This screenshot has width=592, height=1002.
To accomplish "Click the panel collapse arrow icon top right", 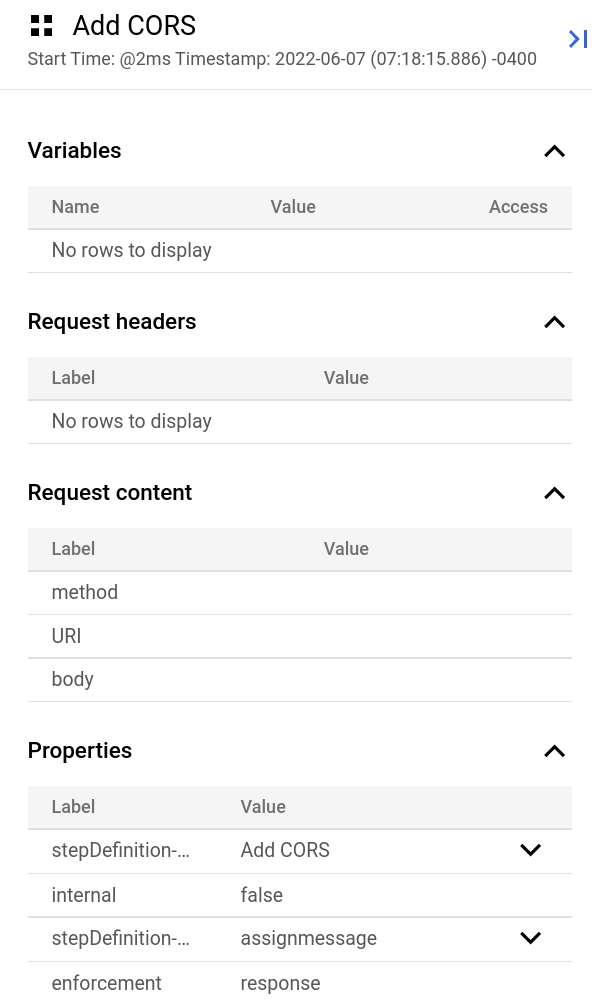I will 577,38.
